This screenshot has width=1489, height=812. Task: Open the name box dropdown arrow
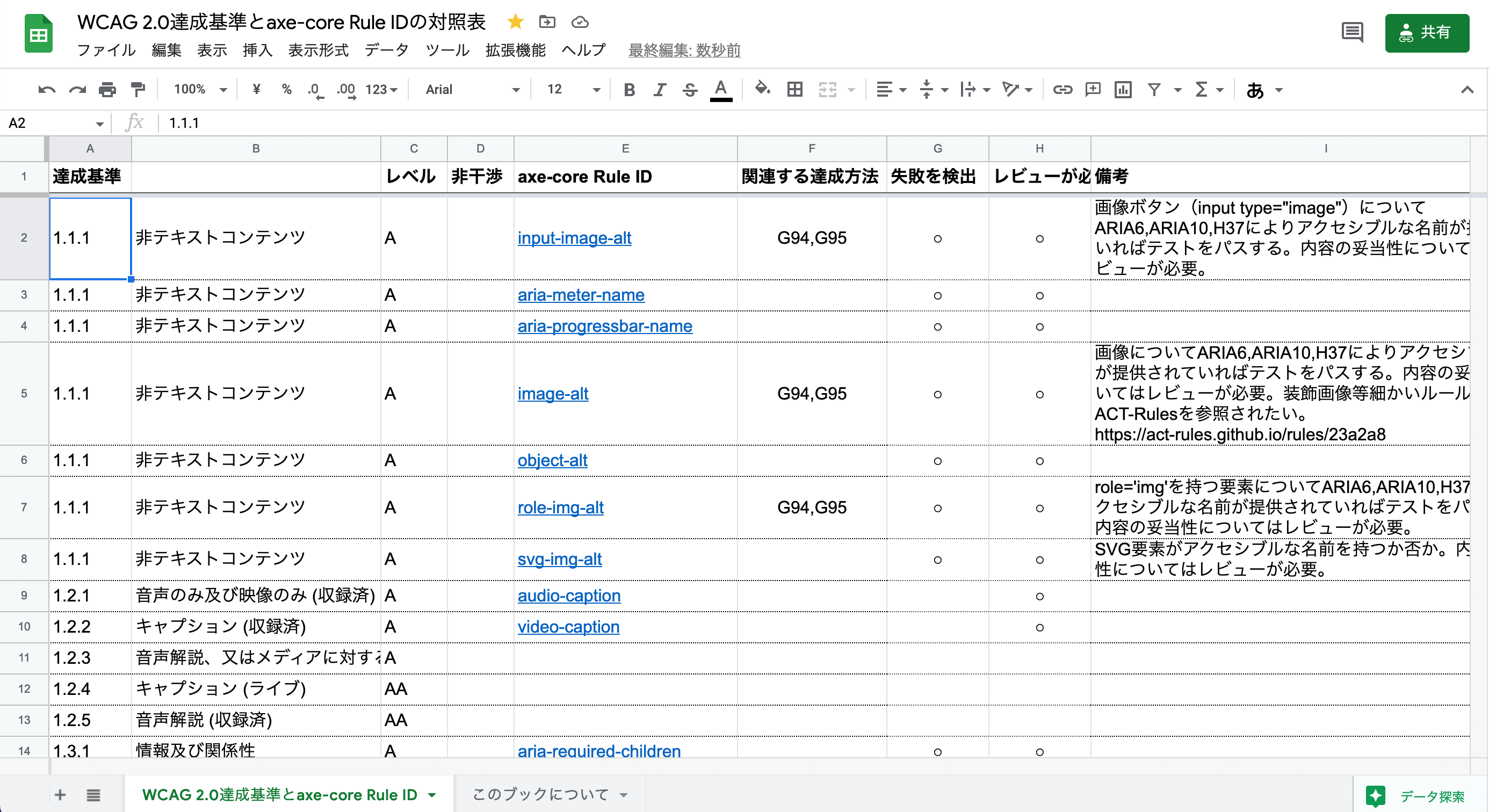pos(99,124)
